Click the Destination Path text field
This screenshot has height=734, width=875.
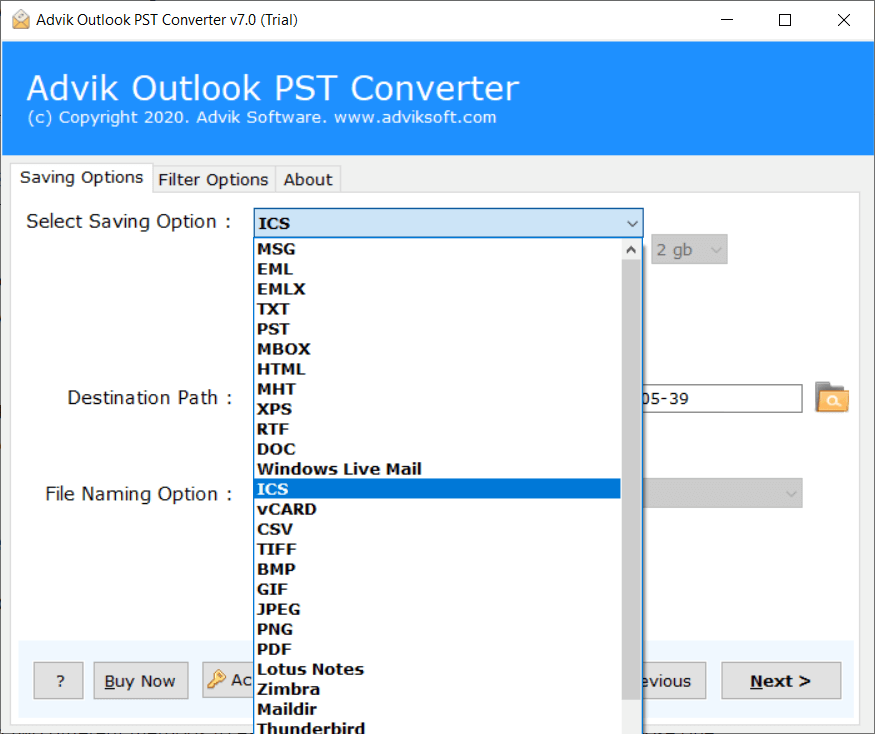[x=722, y=399]
